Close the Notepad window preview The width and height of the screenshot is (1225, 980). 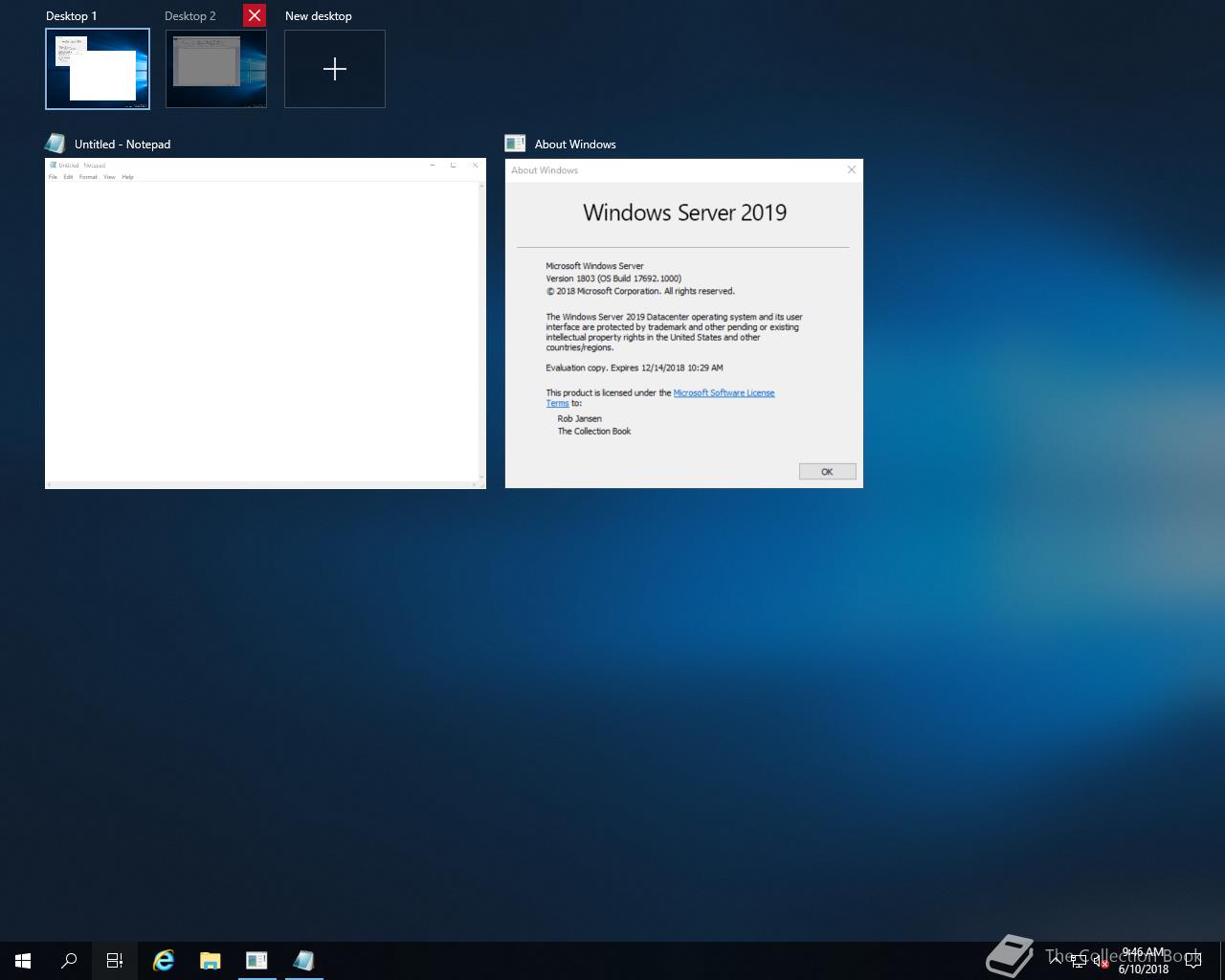(475, 166)
